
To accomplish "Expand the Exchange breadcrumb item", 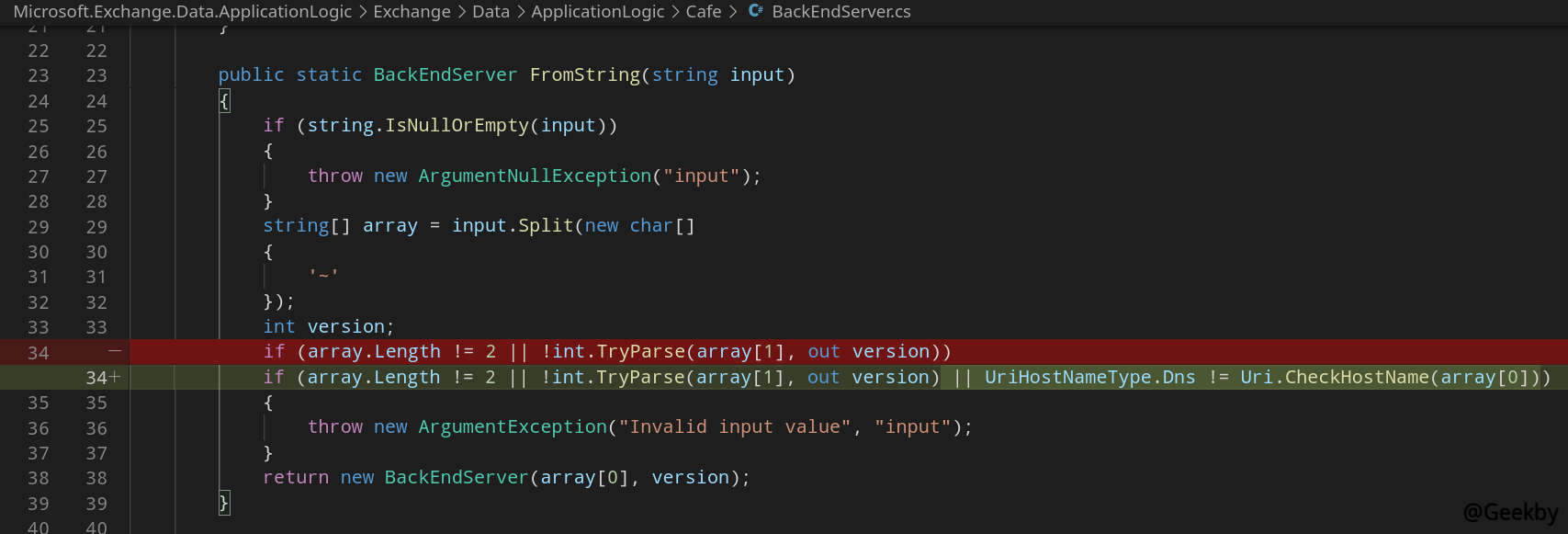I will click(412, 12).
